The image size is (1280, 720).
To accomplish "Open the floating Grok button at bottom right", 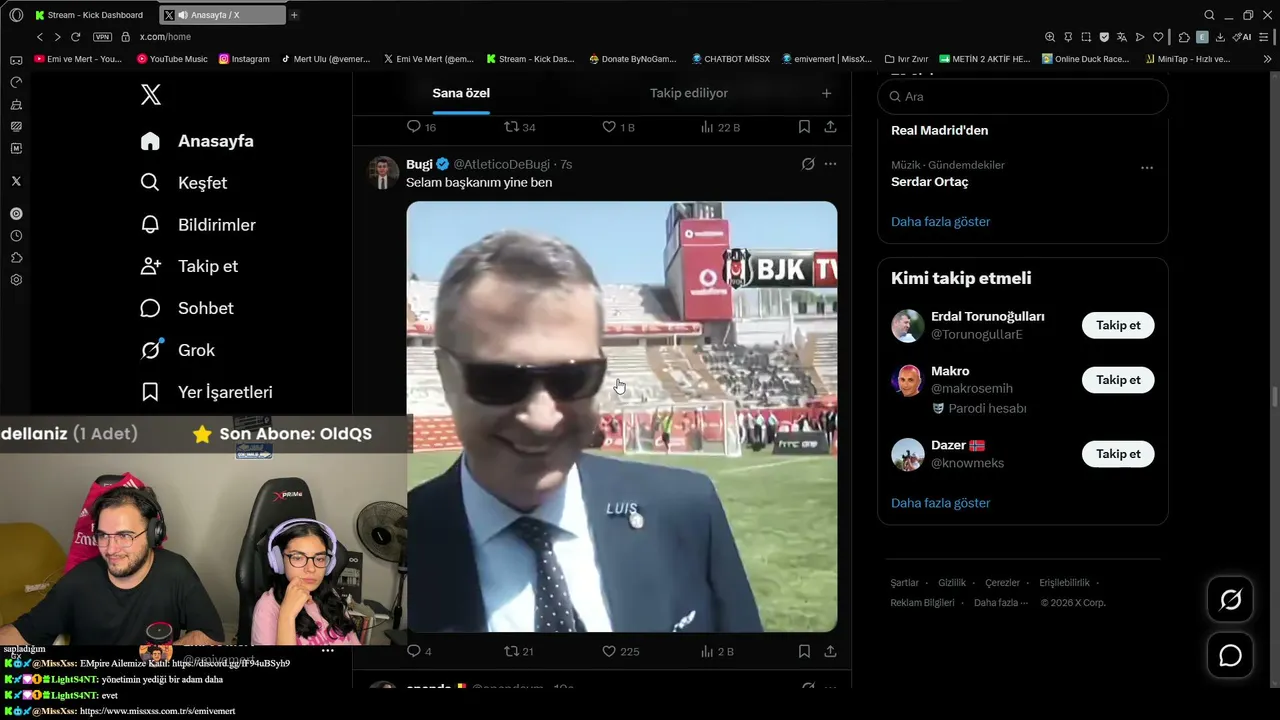I will point(1230,599).
